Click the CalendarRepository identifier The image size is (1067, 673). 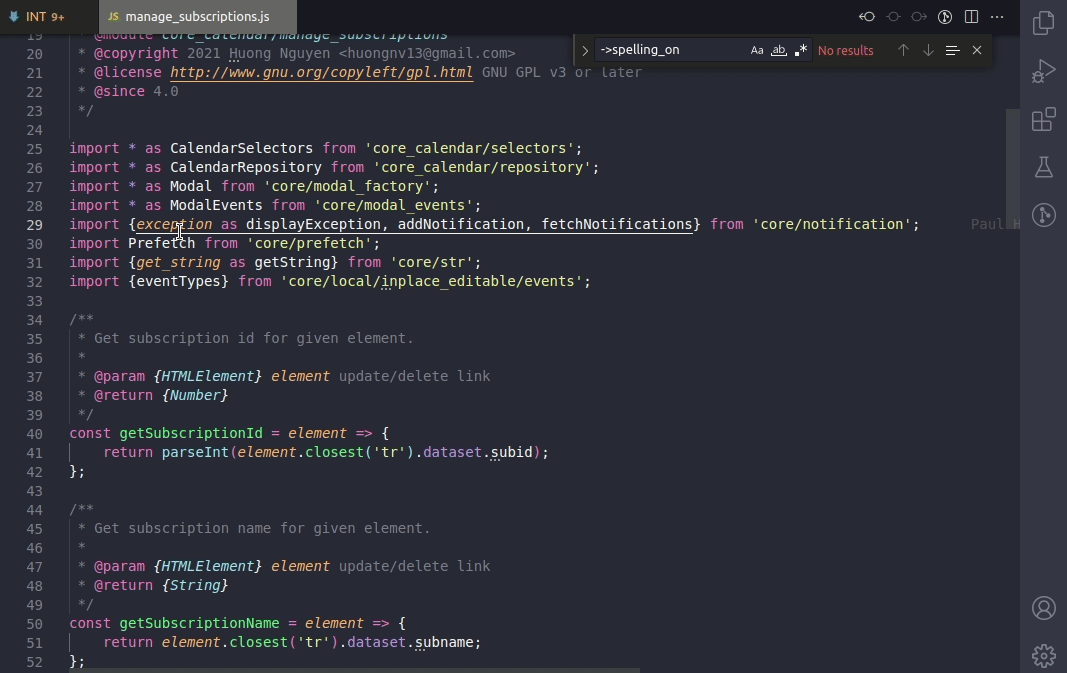pyautogui.click(x=246, y=167)
